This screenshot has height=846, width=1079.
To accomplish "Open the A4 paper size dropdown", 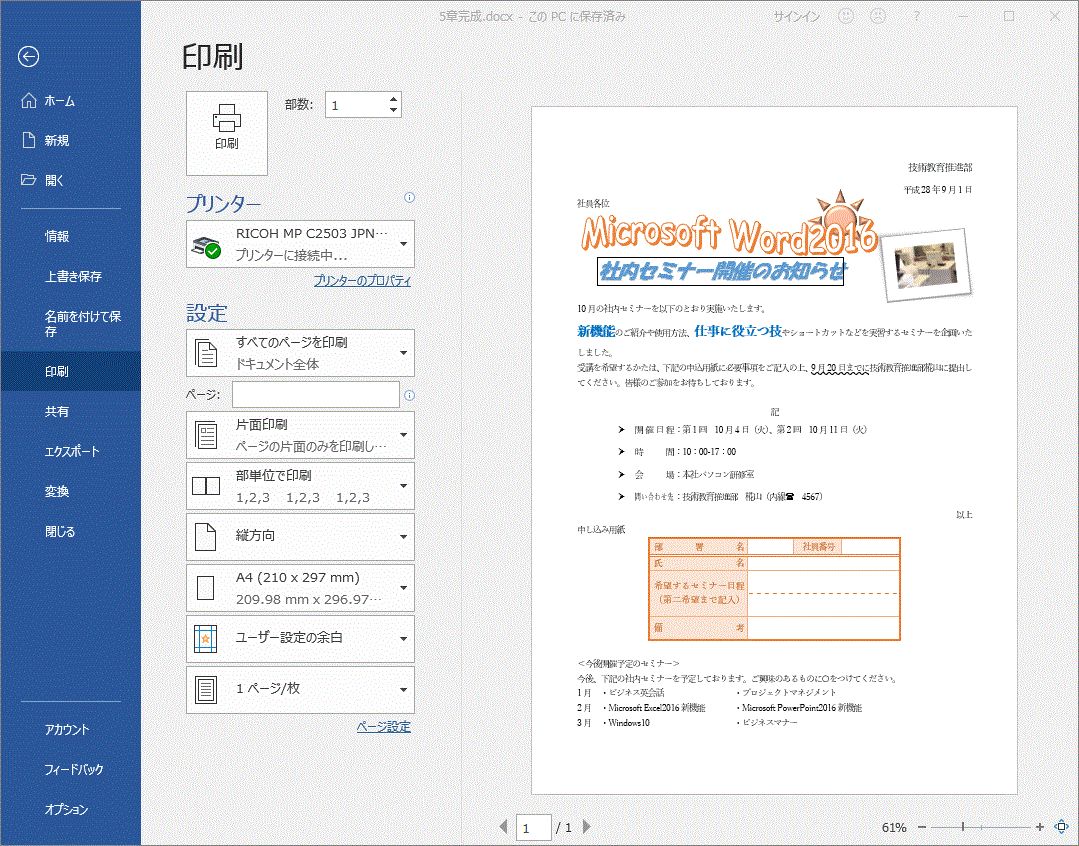I will point(300,588).
